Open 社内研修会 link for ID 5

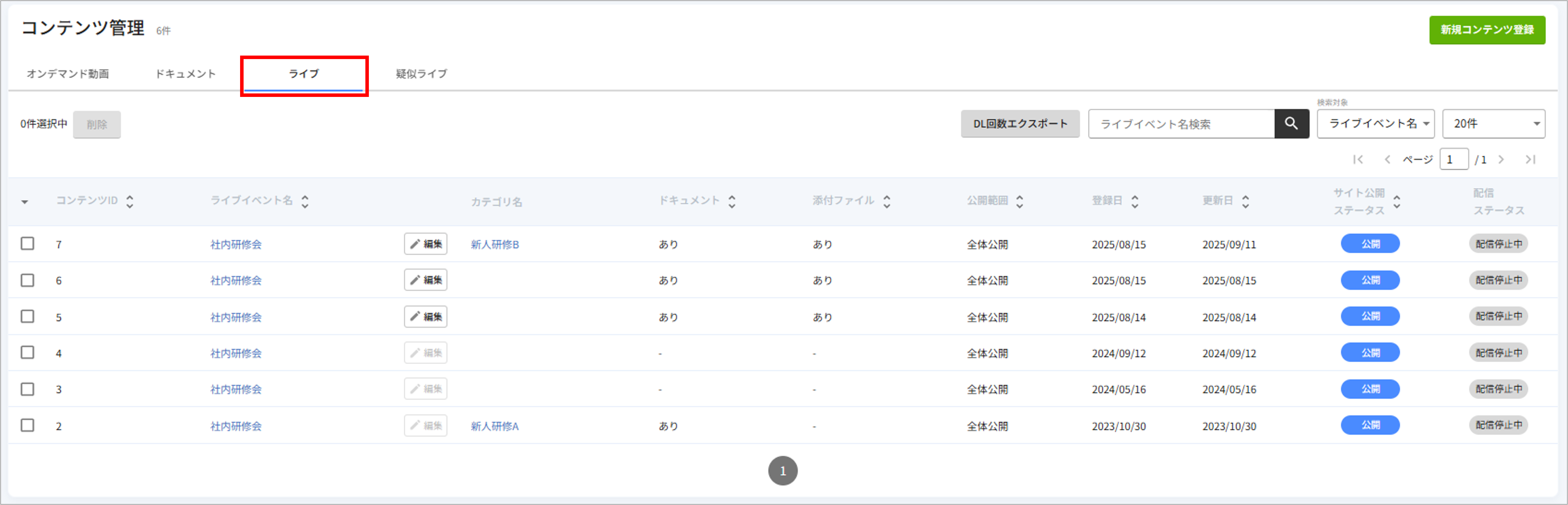click(236, 317)
